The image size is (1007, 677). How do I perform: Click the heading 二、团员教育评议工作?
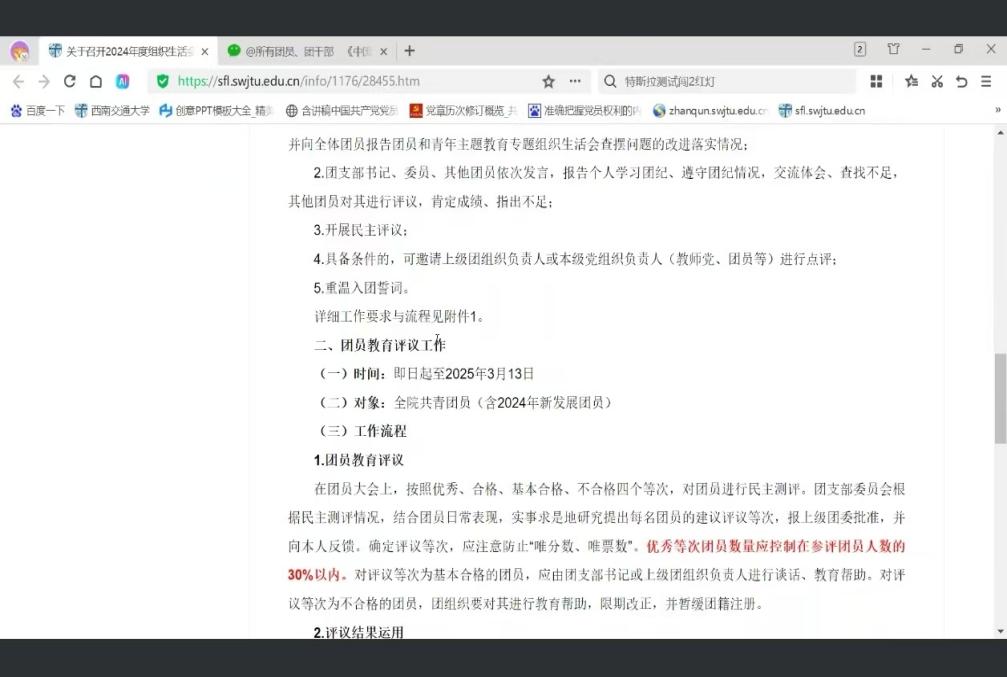[x=380, y=346]
